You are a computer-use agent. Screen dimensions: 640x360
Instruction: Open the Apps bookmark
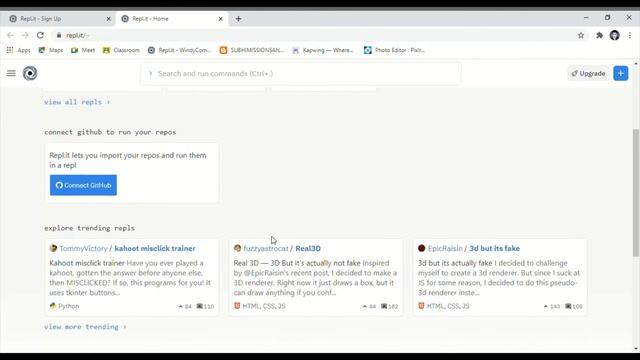tap(18, 50)
